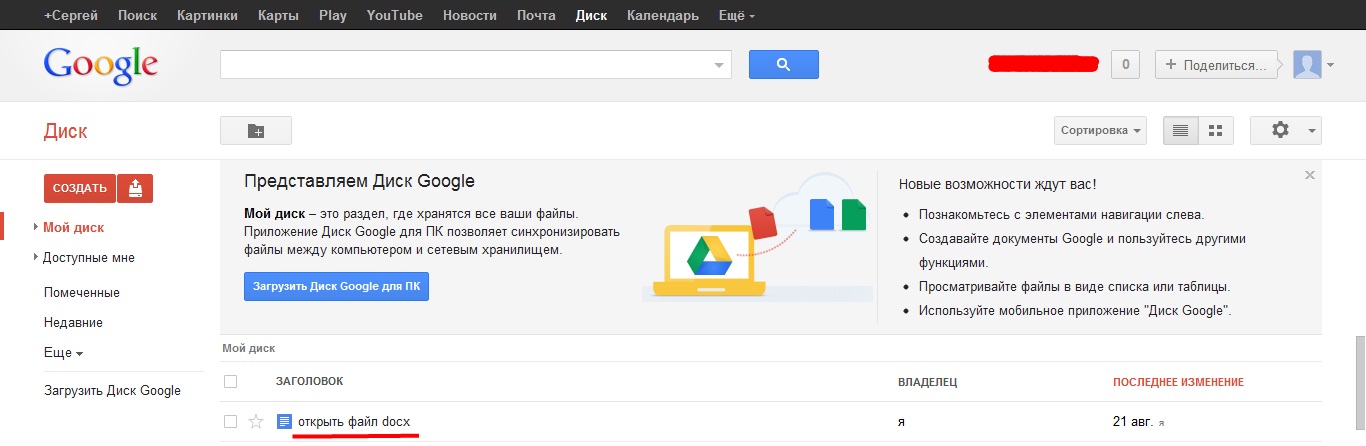Screen dimensions: 1366x446
Task: Open the settings gear menu
Action: (x=1286, y=131)
